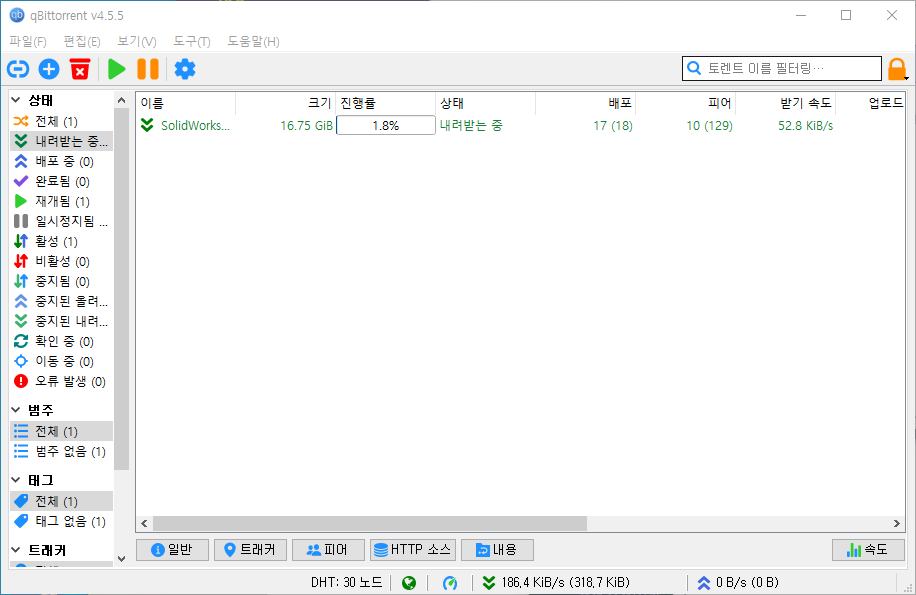Open the 피어 details tab

(x=328, y=549)
